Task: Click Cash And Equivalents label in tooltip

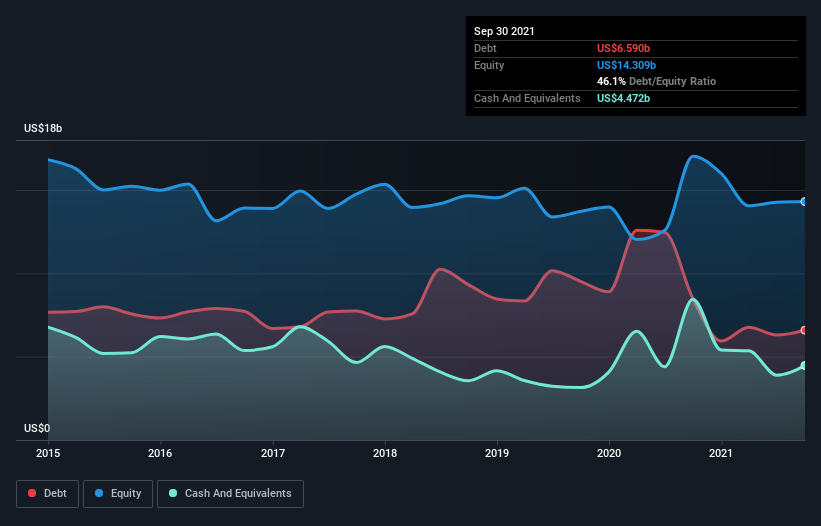Action: click(527, 98)
